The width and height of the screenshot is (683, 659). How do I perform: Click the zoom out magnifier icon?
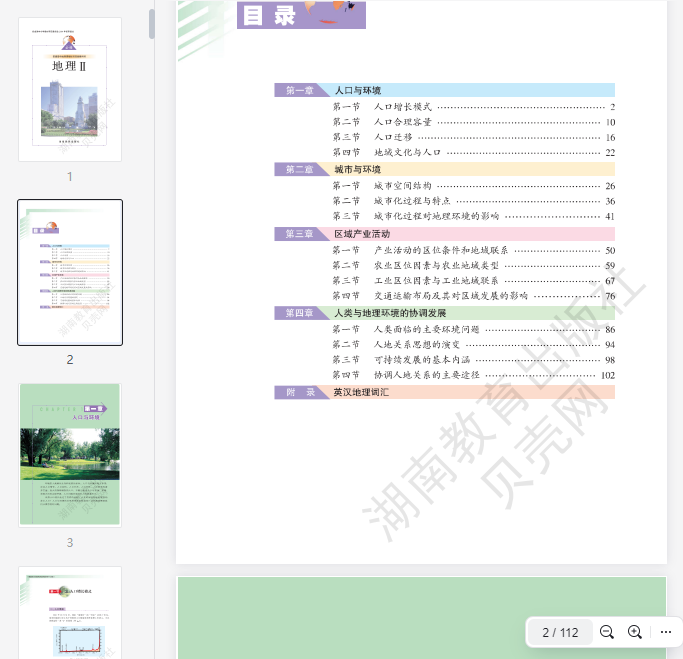[607, 632]
